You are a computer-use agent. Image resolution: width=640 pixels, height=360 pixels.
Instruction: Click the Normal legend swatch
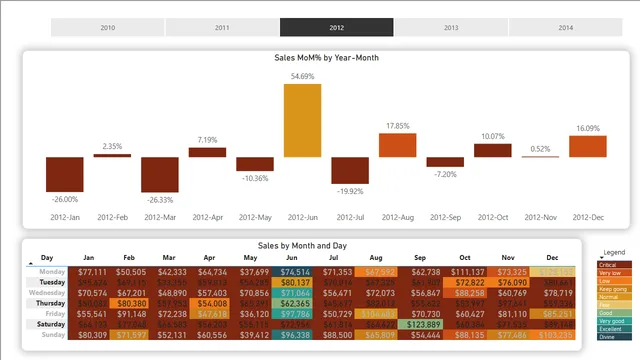pyautogui.click(x=614, y=297)
